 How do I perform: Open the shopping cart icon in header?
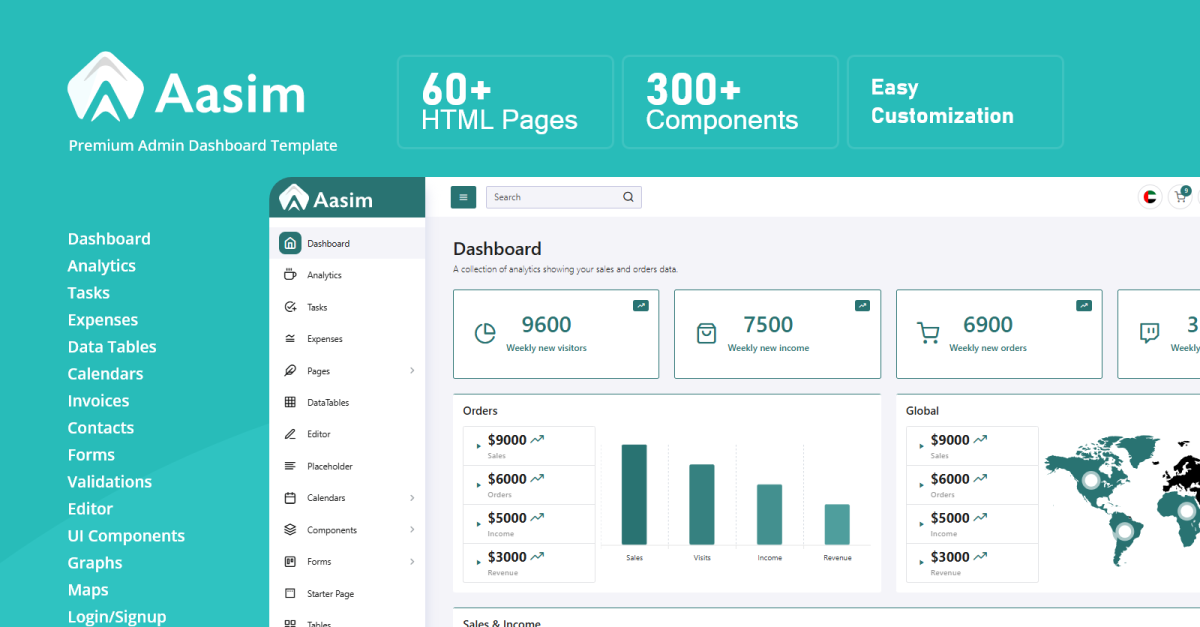point(1180,197)
